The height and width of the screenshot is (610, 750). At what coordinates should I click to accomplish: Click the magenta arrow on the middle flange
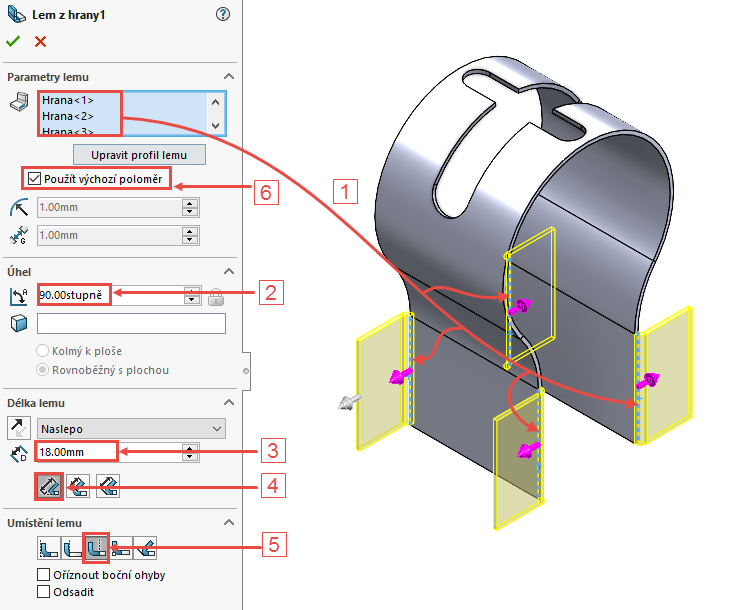click(520, 306)
